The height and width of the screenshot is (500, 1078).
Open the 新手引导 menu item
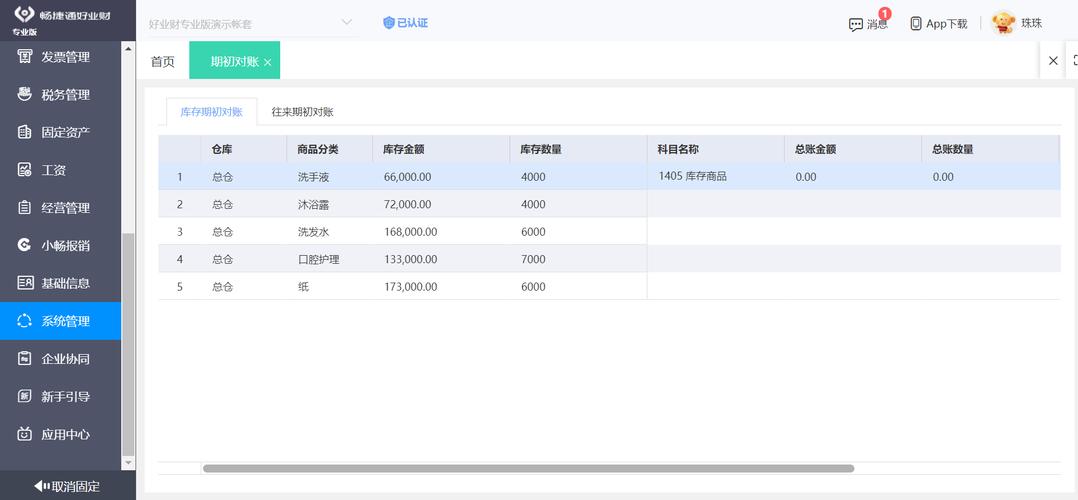(60, 396)
